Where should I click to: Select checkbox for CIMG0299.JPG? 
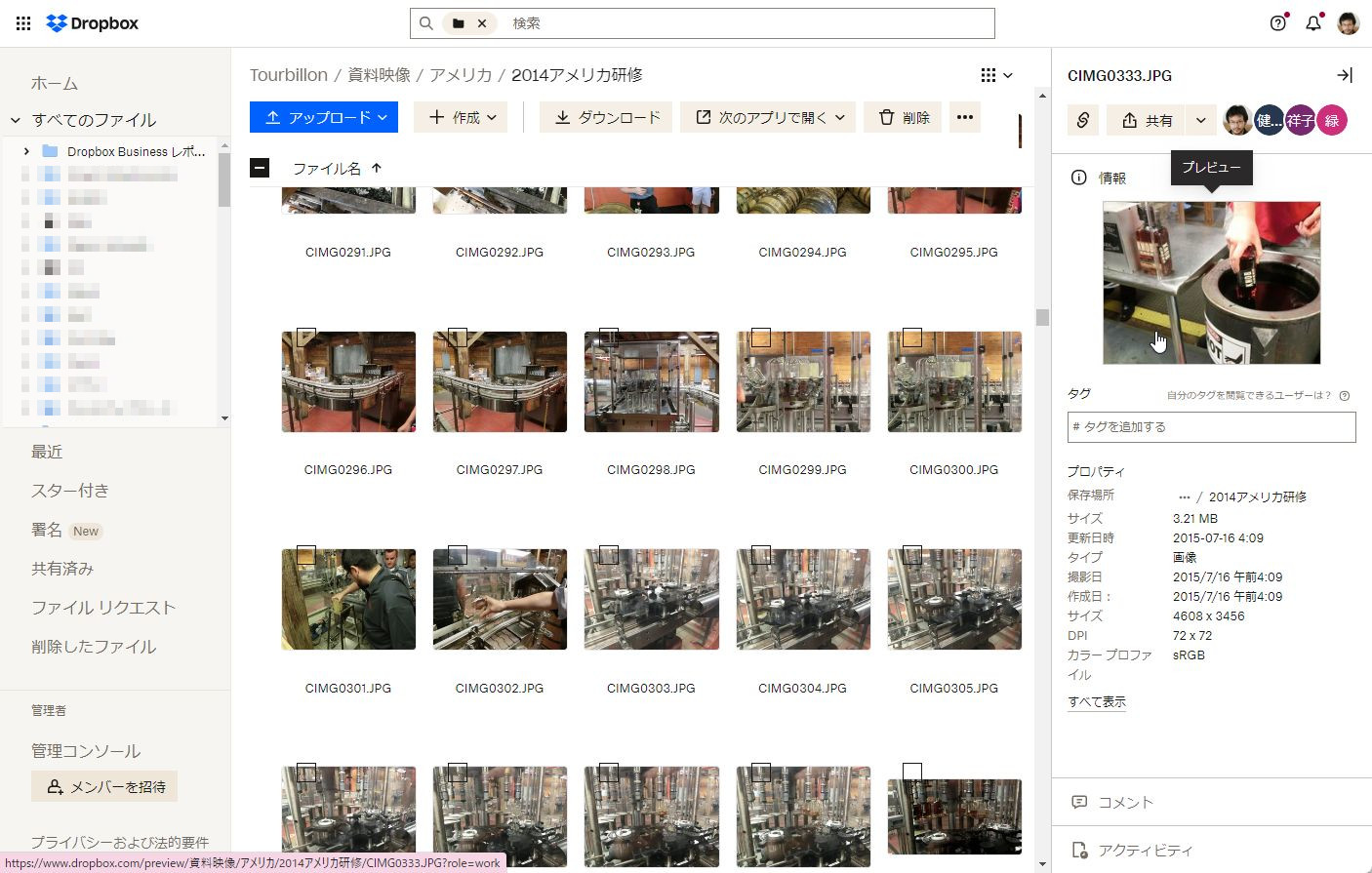click(x=761, y=337)
